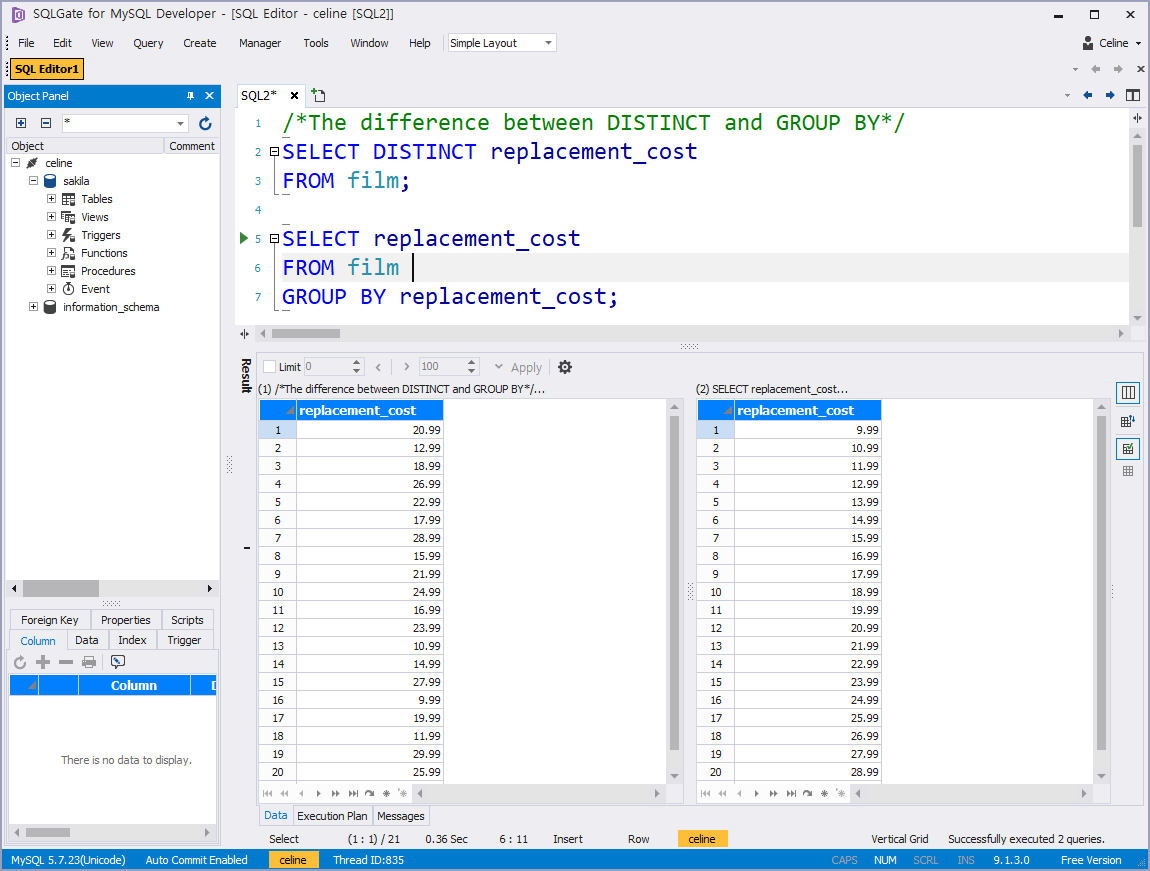Refresh the Object Panel tree
This screenshot has height=871, width=1150.
[205, 122]
